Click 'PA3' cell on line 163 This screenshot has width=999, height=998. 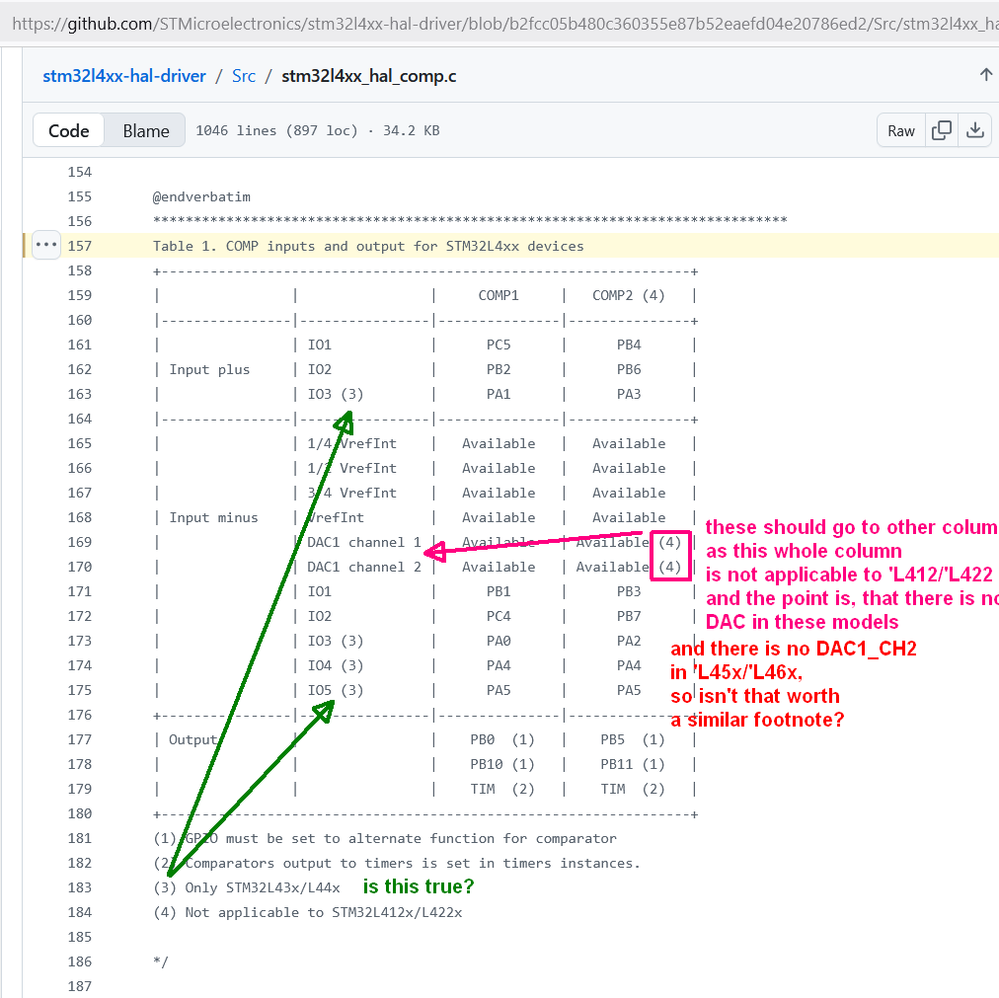point(629,394)
